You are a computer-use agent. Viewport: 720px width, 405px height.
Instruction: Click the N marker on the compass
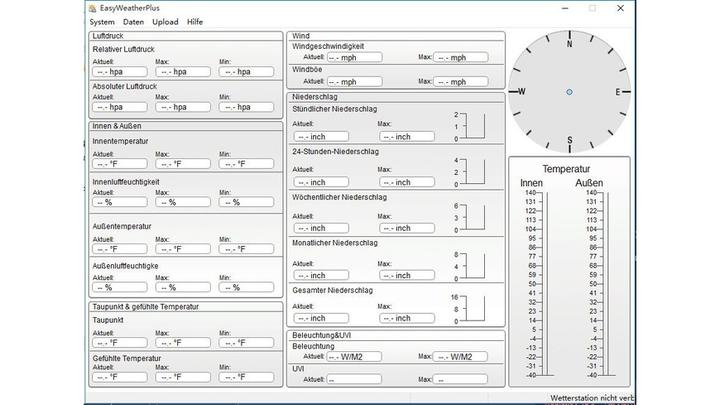click(569, 44)
